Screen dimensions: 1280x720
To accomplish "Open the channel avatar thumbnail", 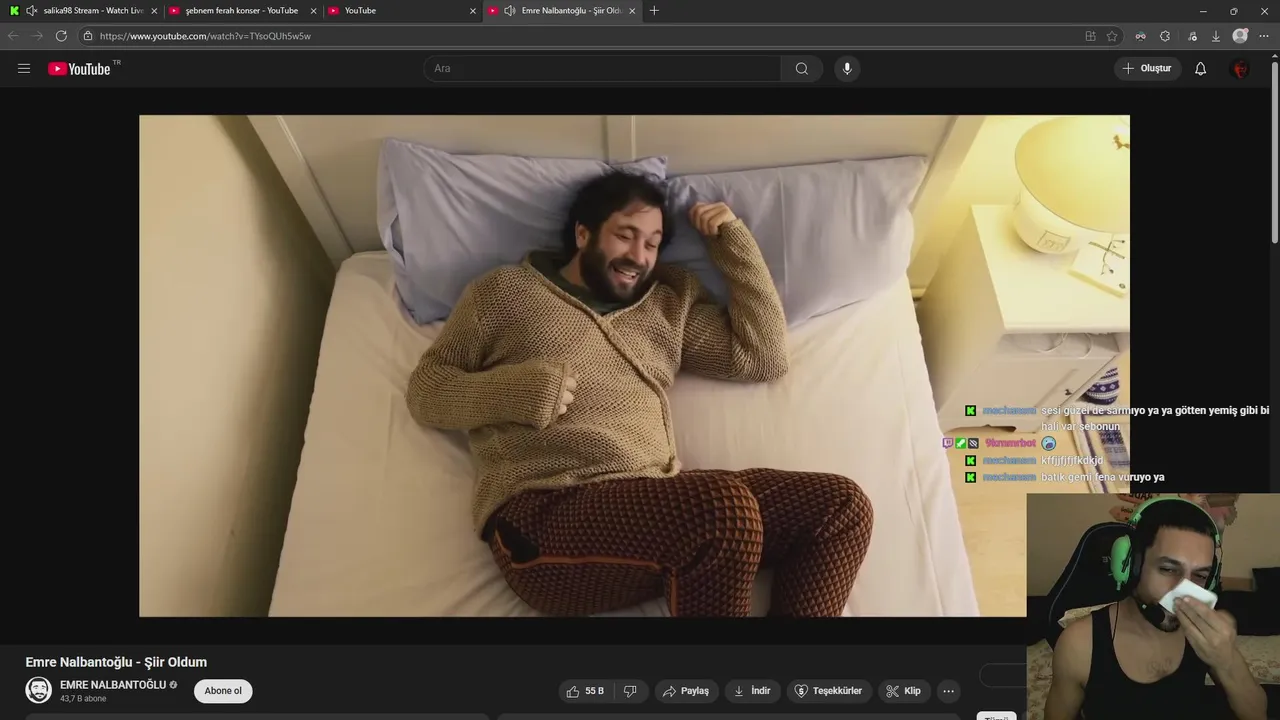I will coord(38,691).
